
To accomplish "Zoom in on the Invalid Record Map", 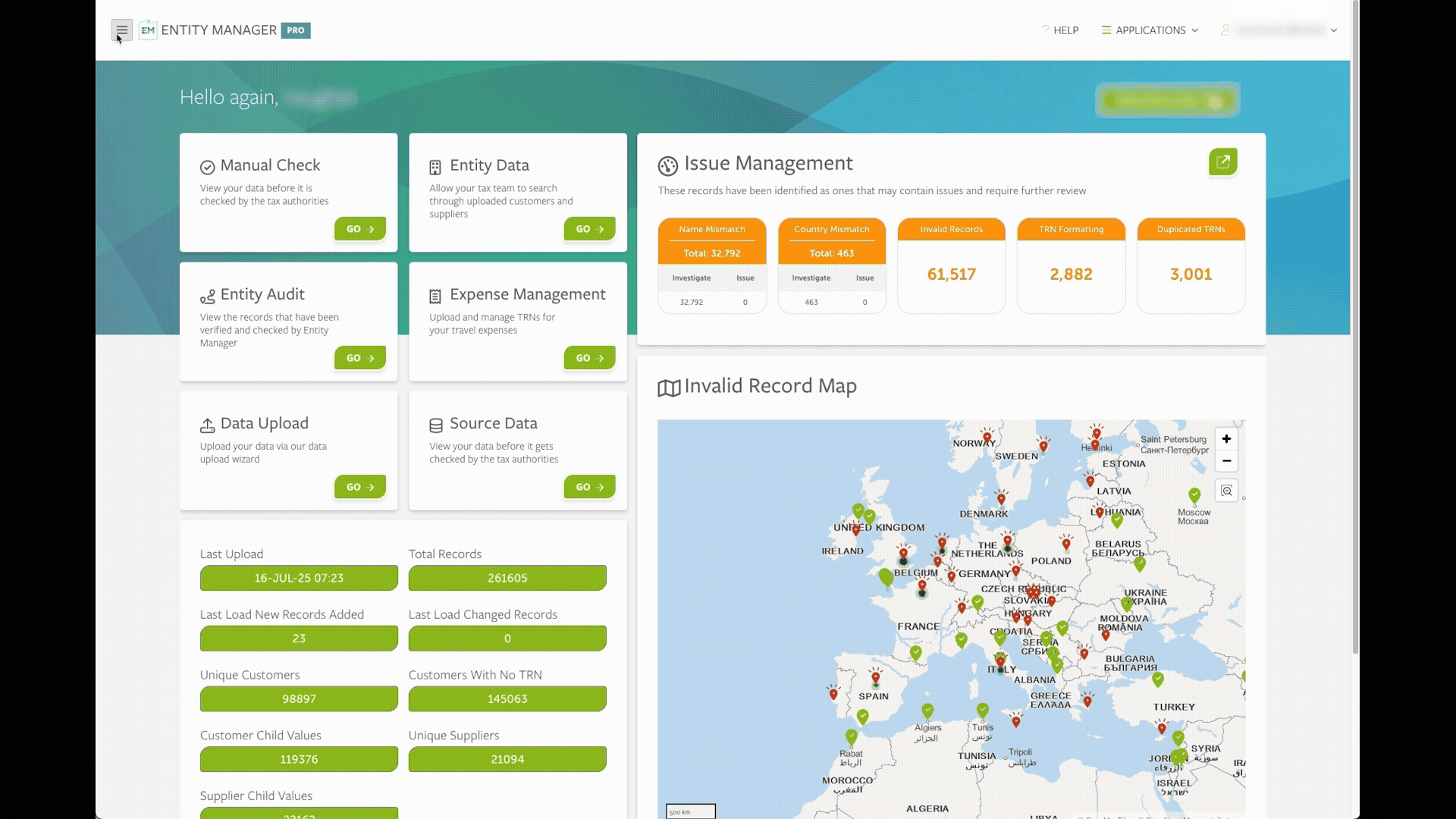I will (x=1226, y=439).
